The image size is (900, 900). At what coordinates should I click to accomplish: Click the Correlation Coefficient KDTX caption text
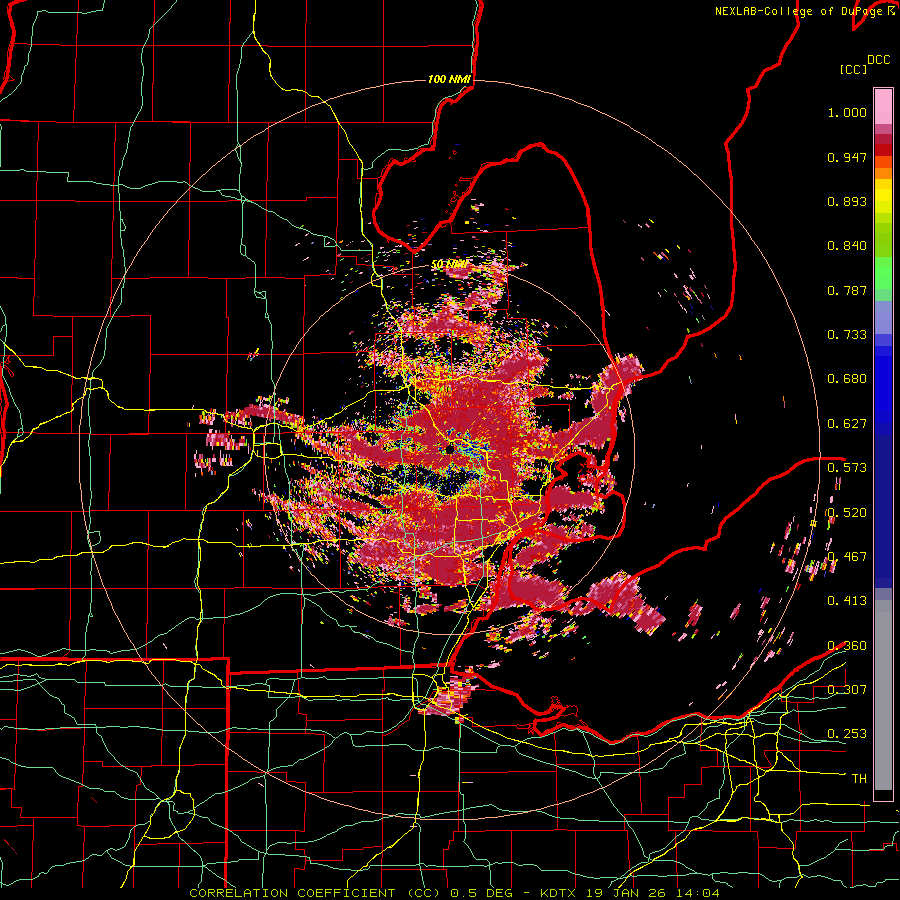[454, 893]
